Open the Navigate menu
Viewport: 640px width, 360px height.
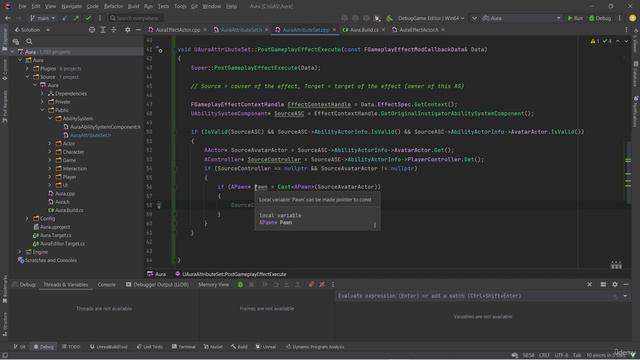tap(71, 7)
